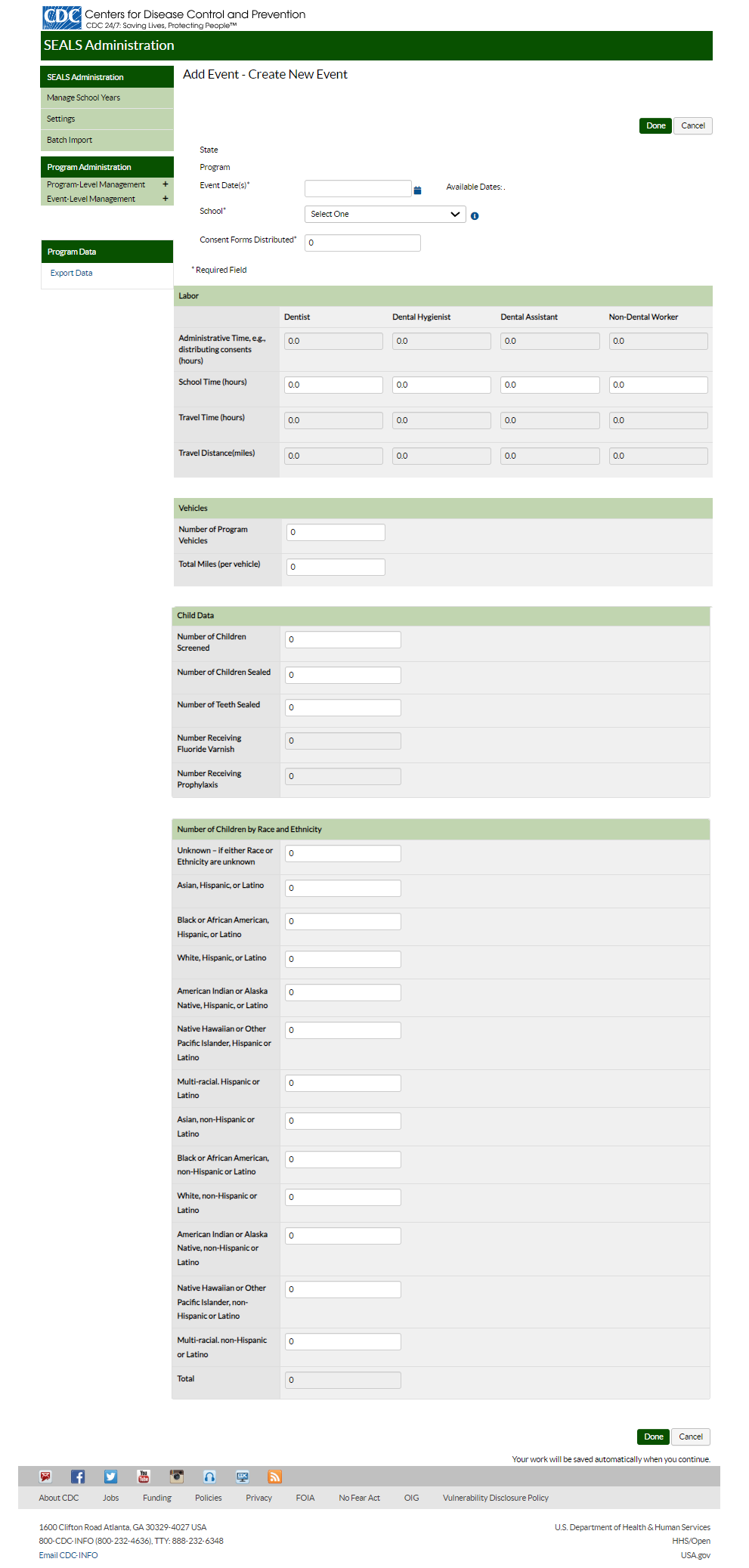This screenshot has width=749, height=1568.
Task: Open the Event Date calendar picker
Action: 417,190
